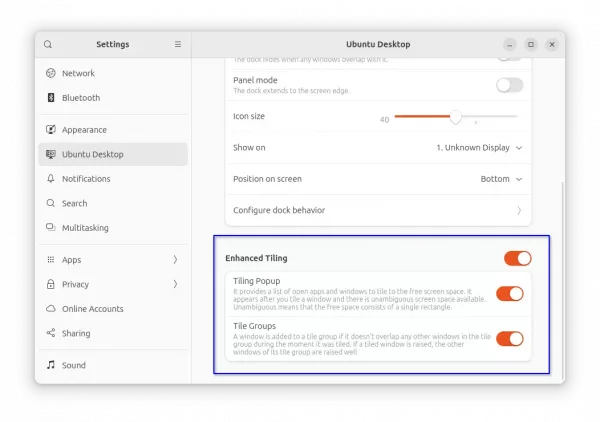Click the Apps grid icon
Viewport: 600px width, 422px height.
tap(51, 260)
